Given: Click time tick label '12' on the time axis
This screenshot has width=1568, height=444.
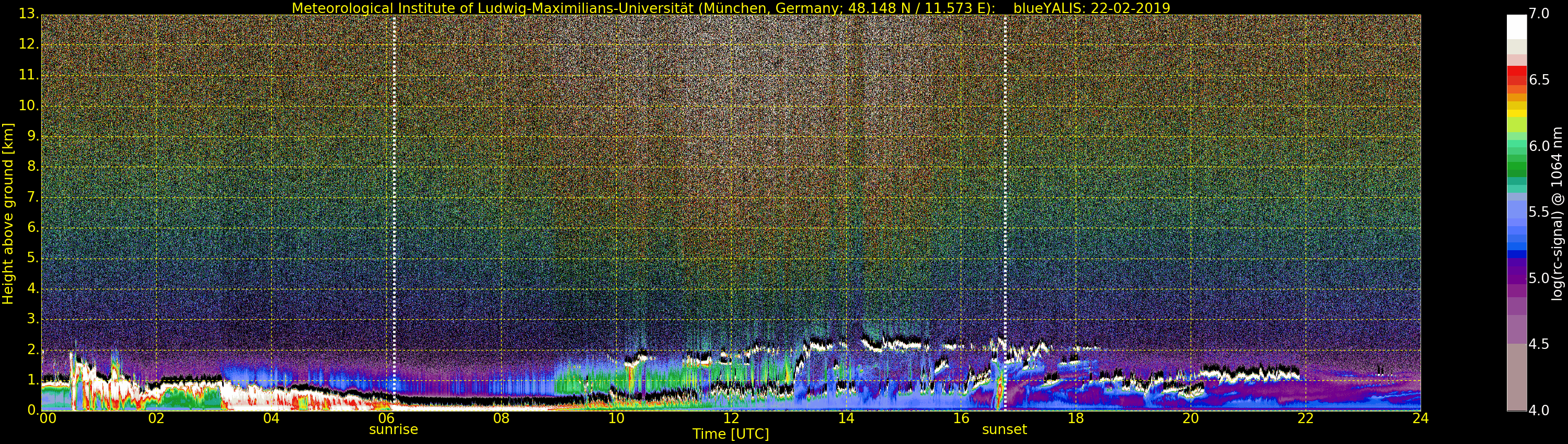Looking at the screenshot, I should pyautogui.click(x=732, y=418).
